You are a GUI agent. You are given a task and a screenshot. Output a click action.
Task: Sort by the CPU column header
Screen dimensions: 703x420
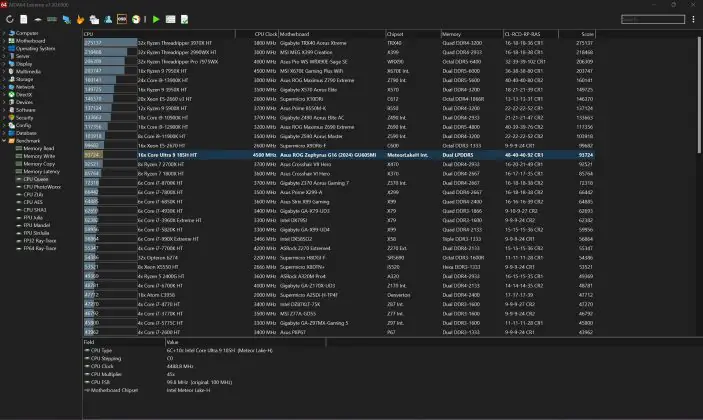point(159,34)
